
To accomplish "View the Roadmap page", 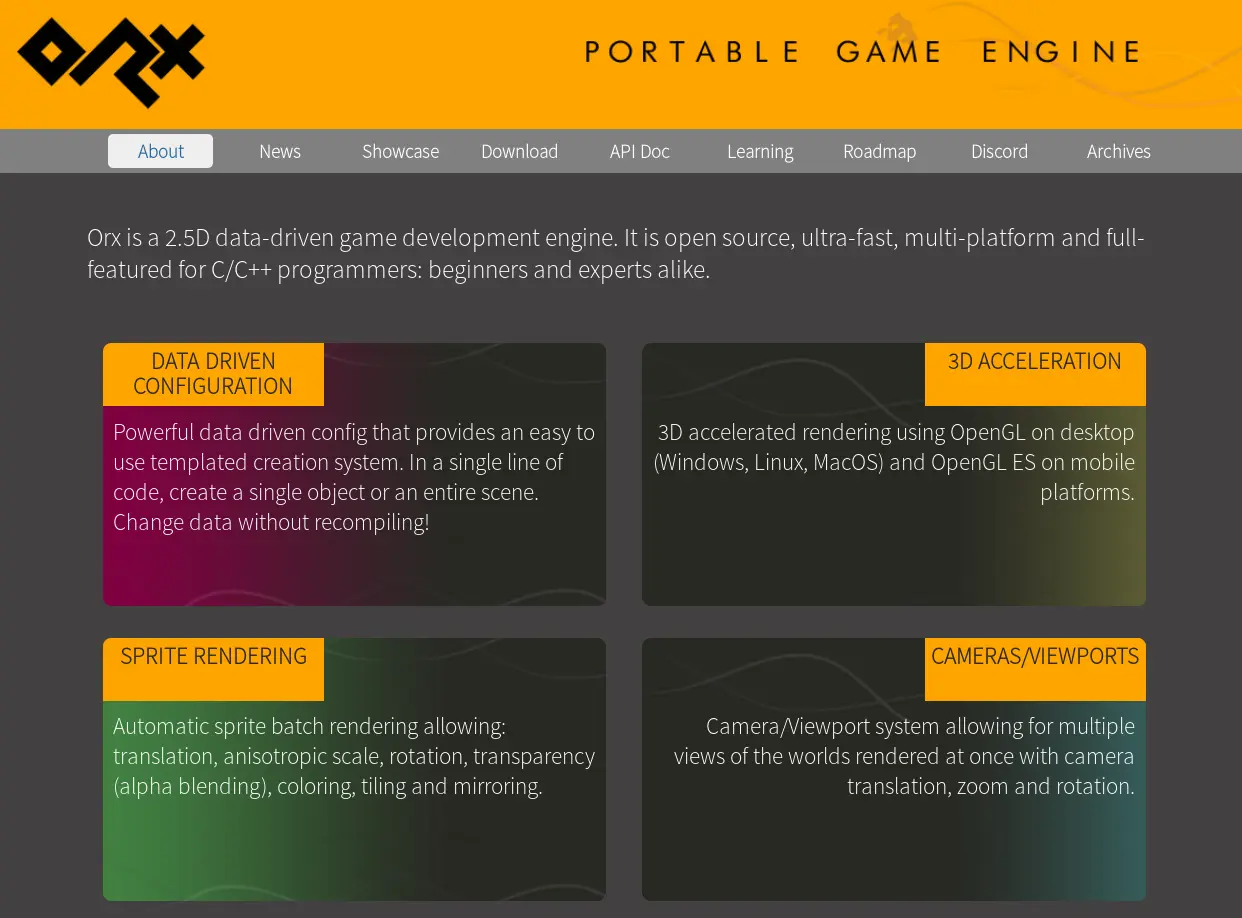I will click(879, 151).
